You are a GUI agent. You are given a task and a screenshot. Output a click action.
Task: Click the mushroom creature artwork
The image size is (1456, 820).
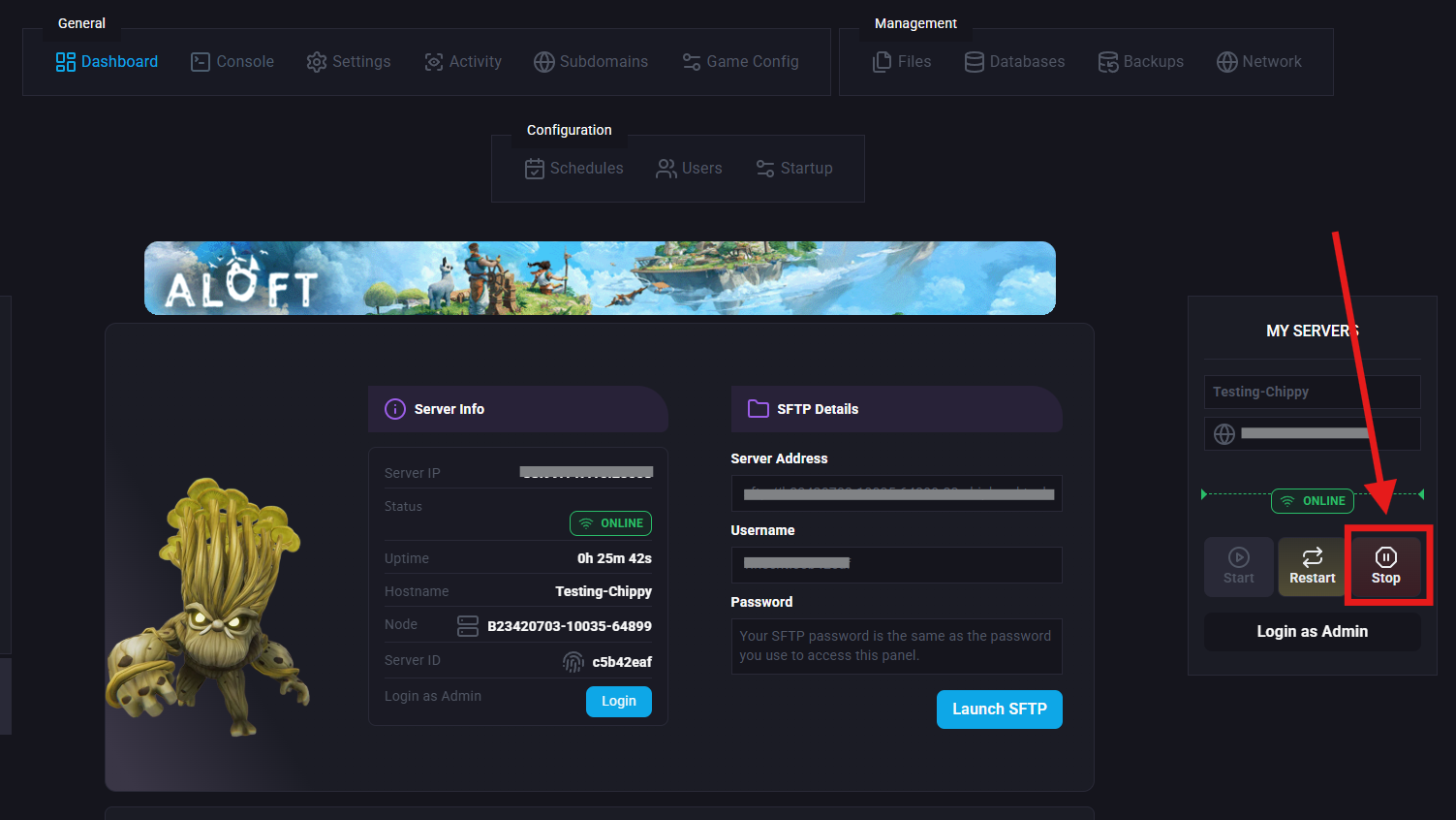click(207, 606)
